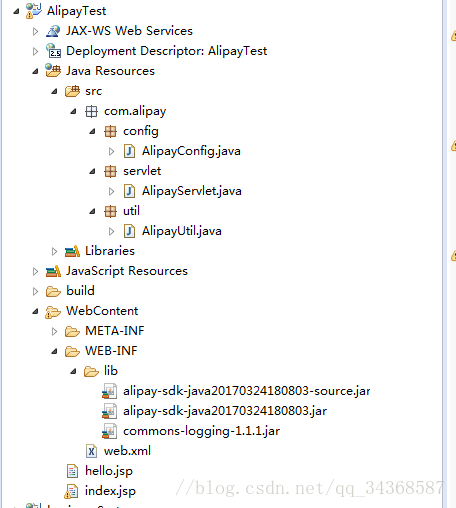Collapse the WebContent folder node
The height and width of the screenshot is (508, 456).
click(x=35, y=312)
